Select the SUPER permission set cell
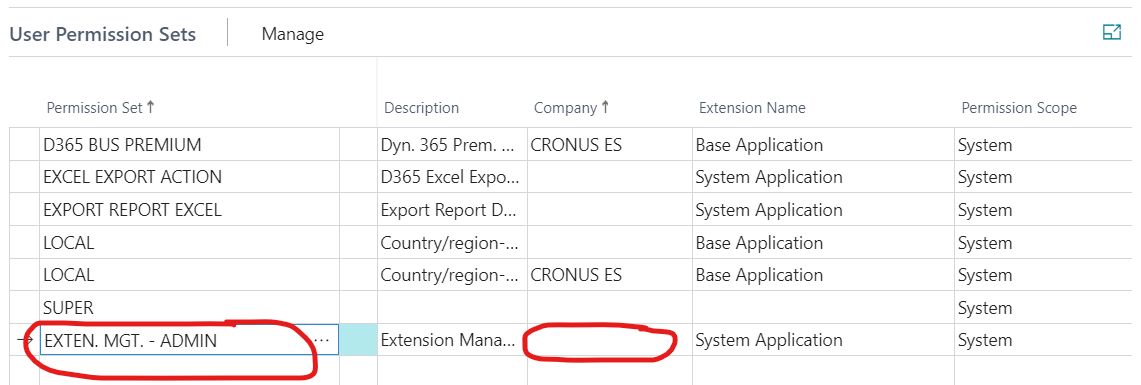Viewport: 1141px width, 385px height. (190, 307)
